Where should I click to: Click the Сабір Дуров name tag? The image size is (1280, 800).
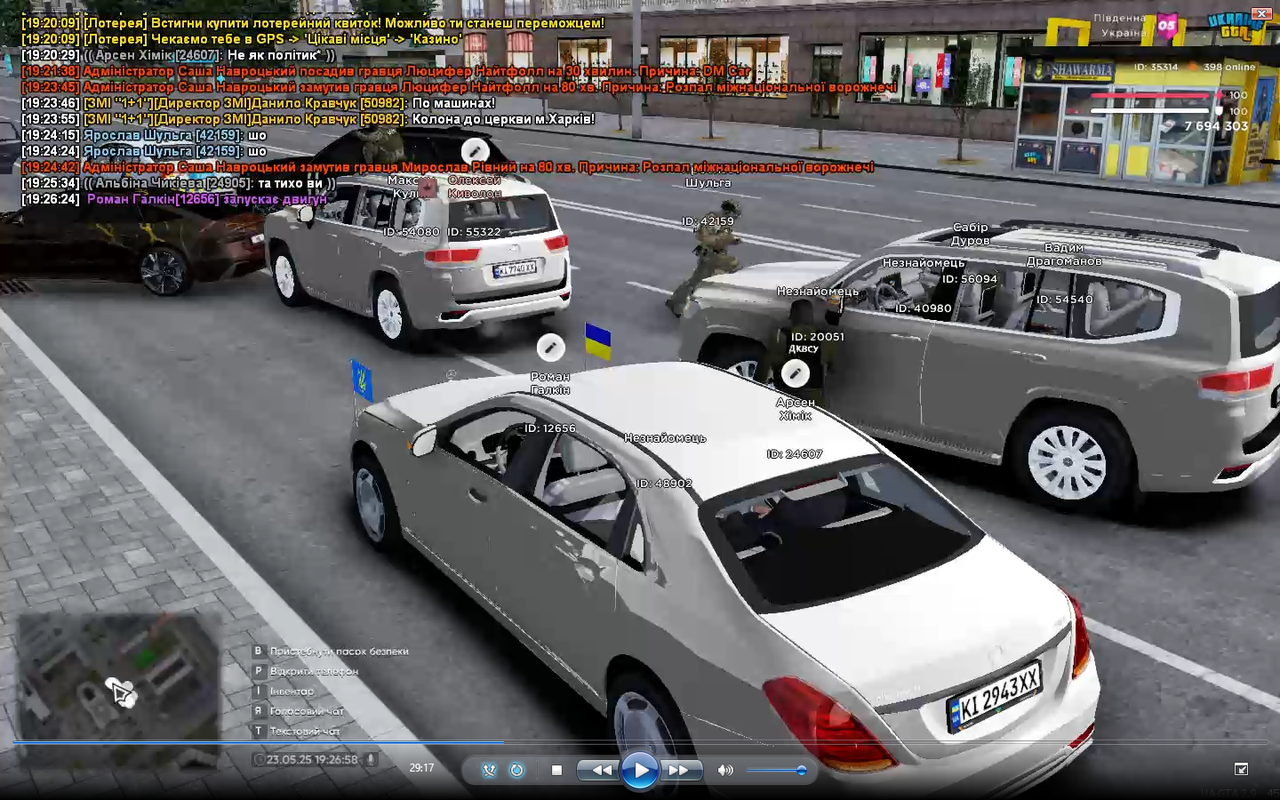pos(970,234)
